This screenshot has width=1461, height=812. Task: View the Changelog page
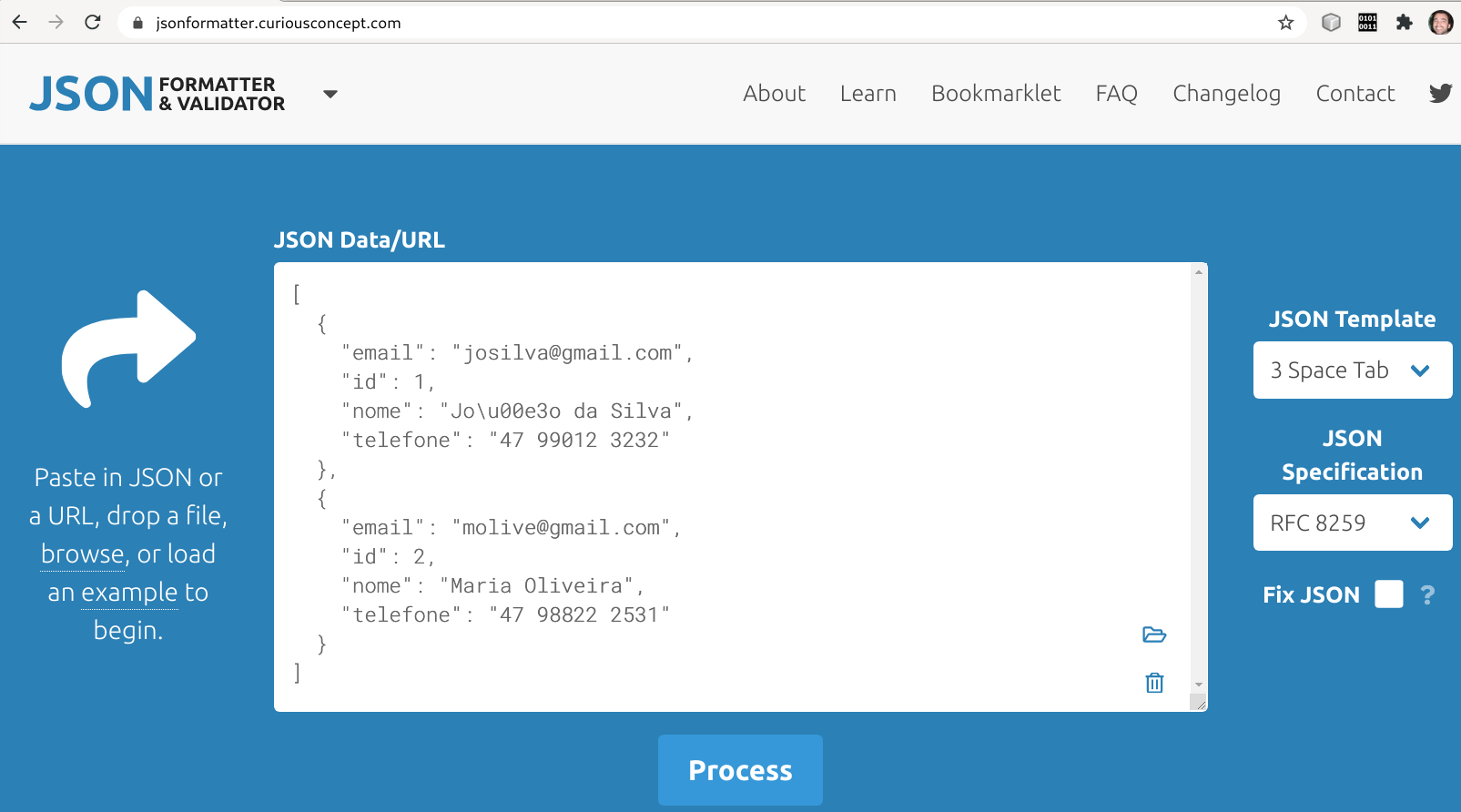1226,93
